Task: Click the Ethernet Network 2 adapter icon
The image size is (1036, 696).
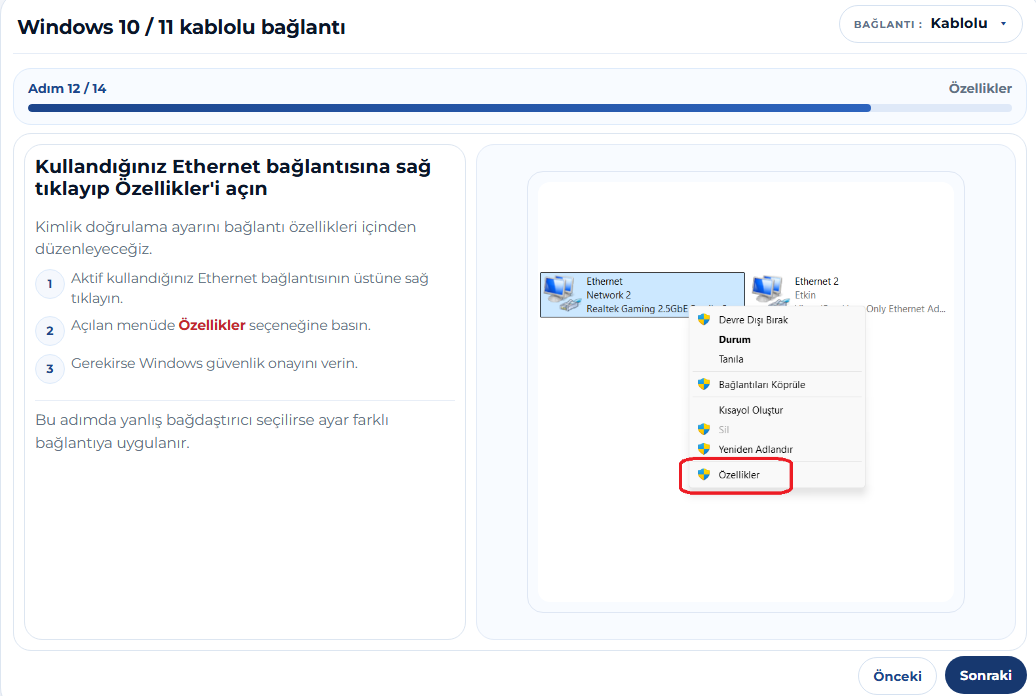Action: click(x=561, y=293)
